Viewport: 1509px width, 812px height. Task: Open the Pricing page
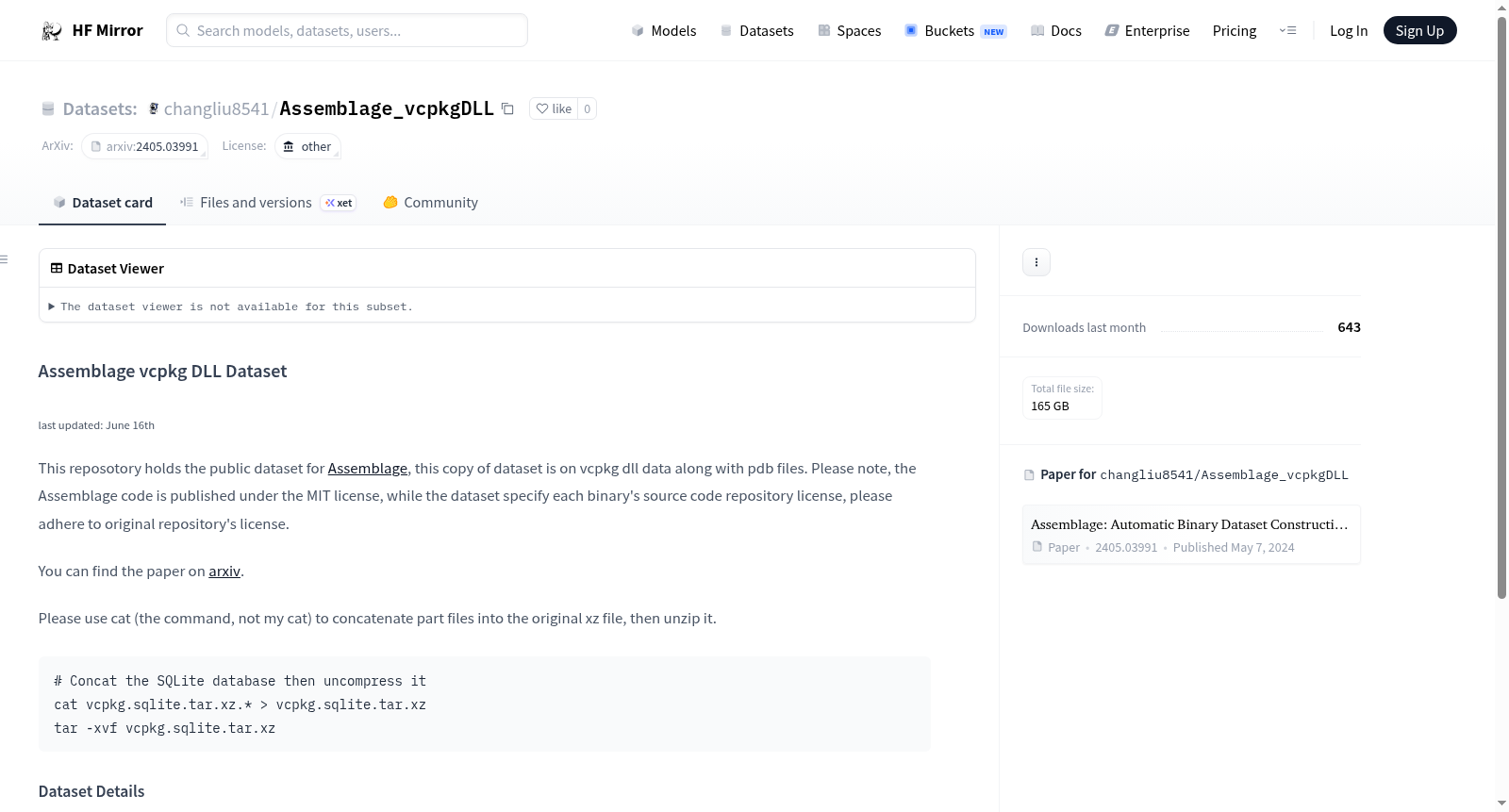tap(1235, 31)
